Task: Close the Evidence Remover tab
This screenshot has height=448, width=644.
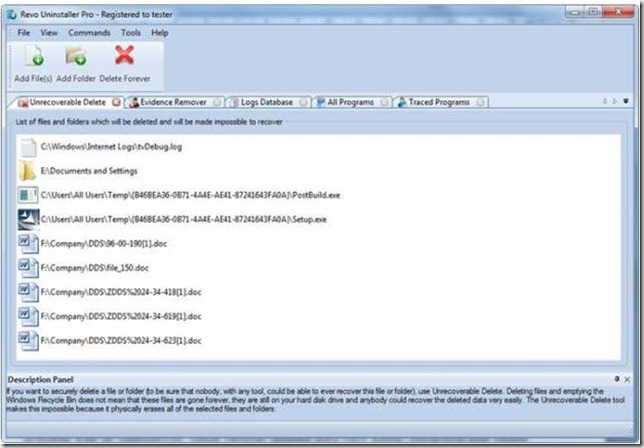Action: click(x=216, y=102)
